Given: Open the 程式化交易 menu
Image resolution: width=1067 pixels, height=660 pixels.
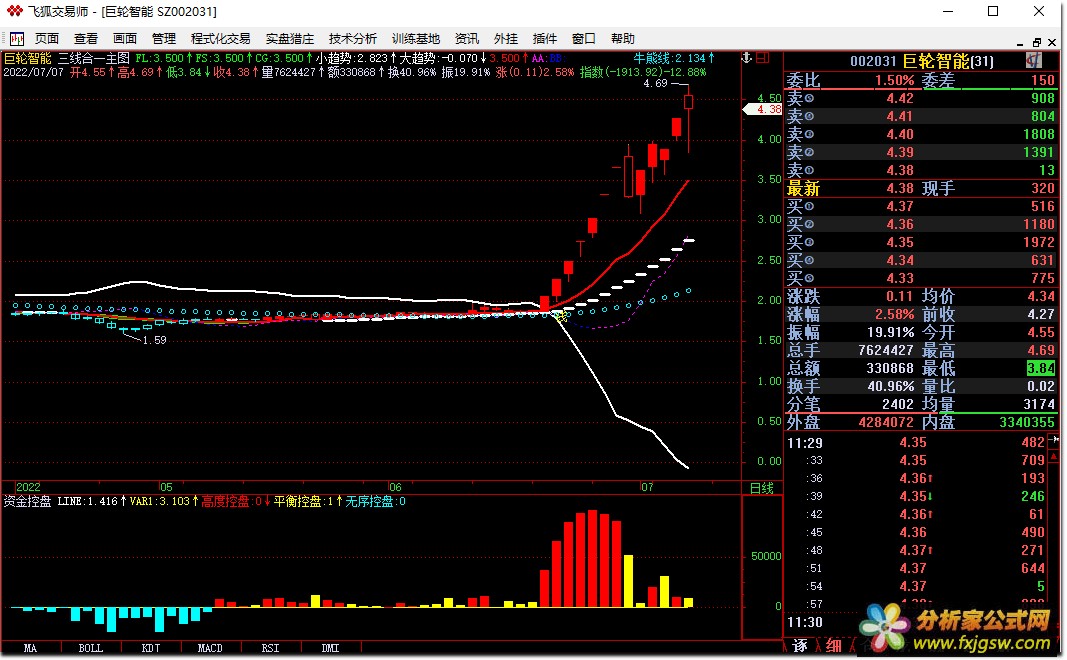Looking at the screenshot, I should pyautogui.click(x=220, y=39).
